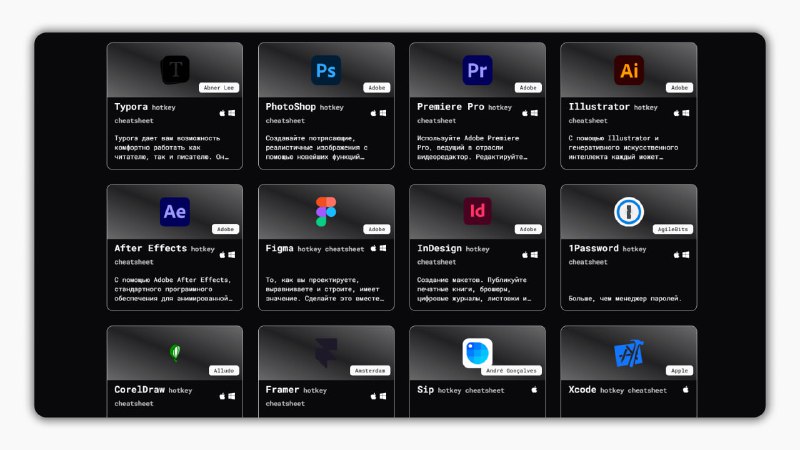Click the Typora description text
800x450 pixels.
171,147
